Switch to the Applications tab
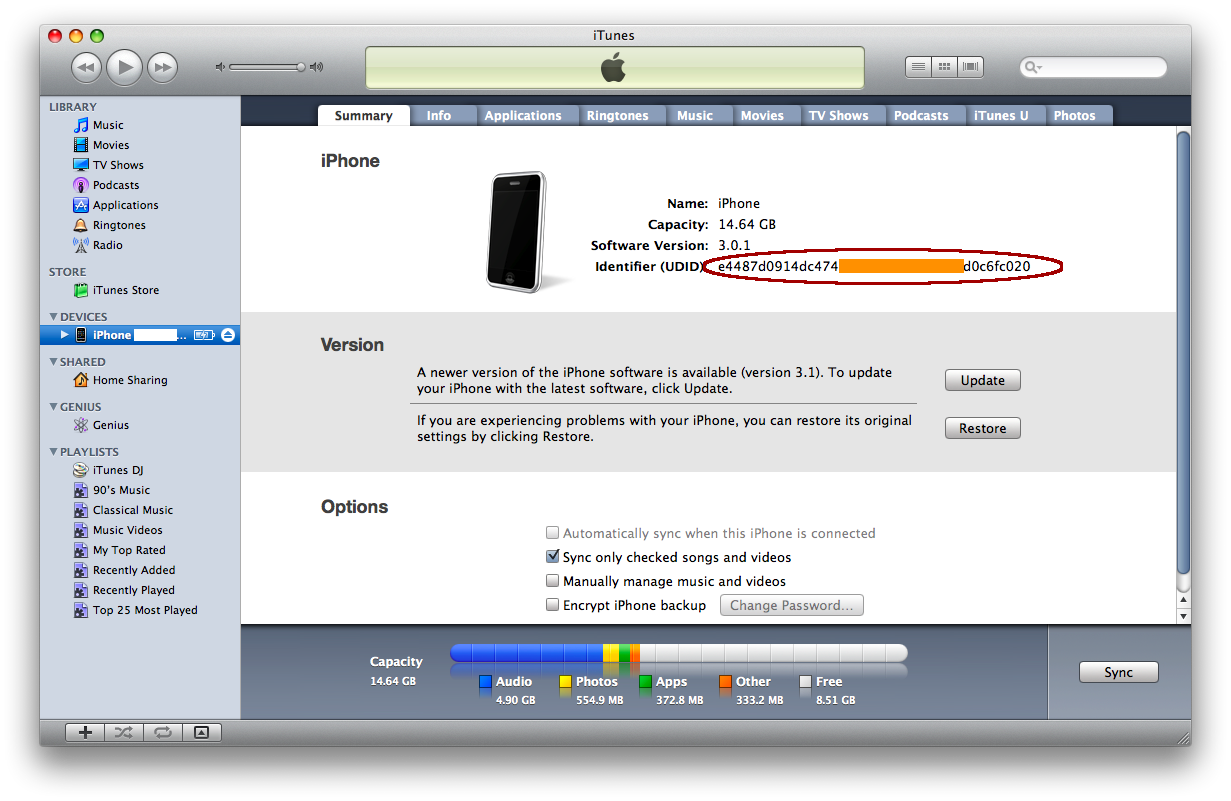This screenshot has height=801, width=1231. [522, 116]
